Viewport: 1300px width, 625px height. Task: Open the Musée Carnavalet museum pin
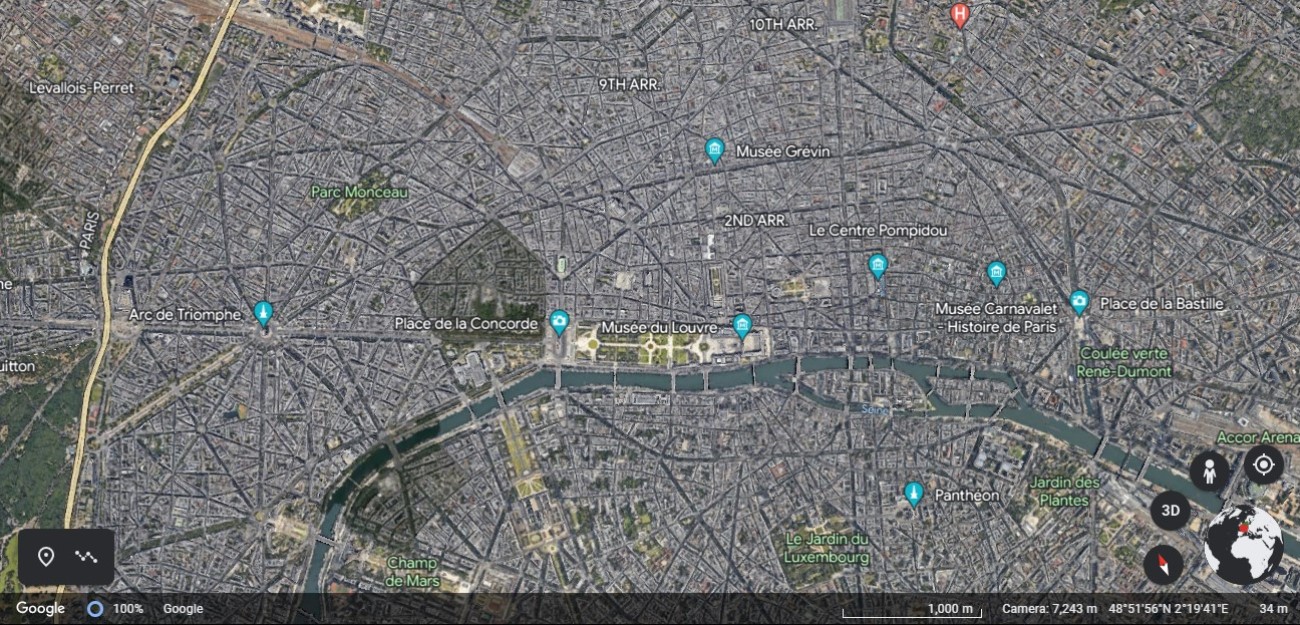[996, 273]
